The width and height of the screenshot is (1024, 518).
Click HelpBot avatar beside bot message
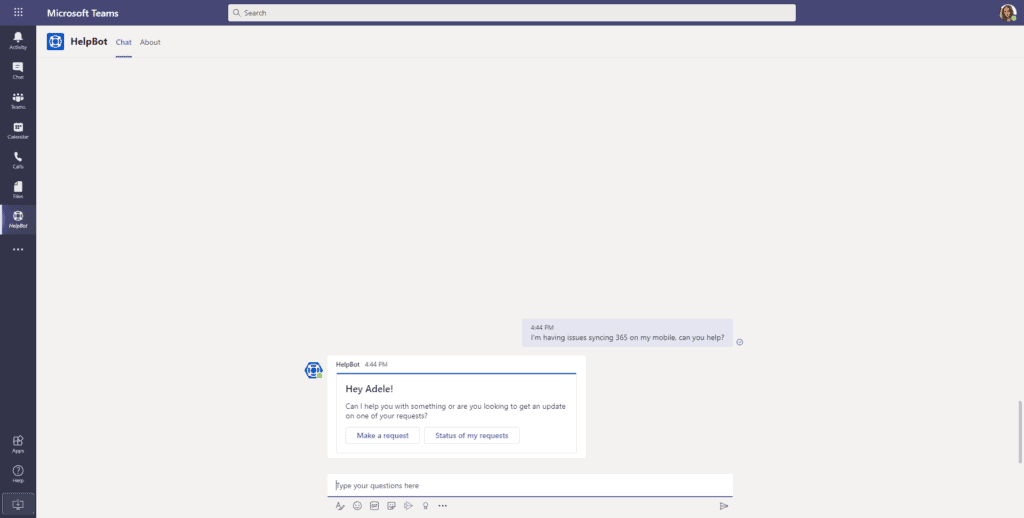click(313, 370)
